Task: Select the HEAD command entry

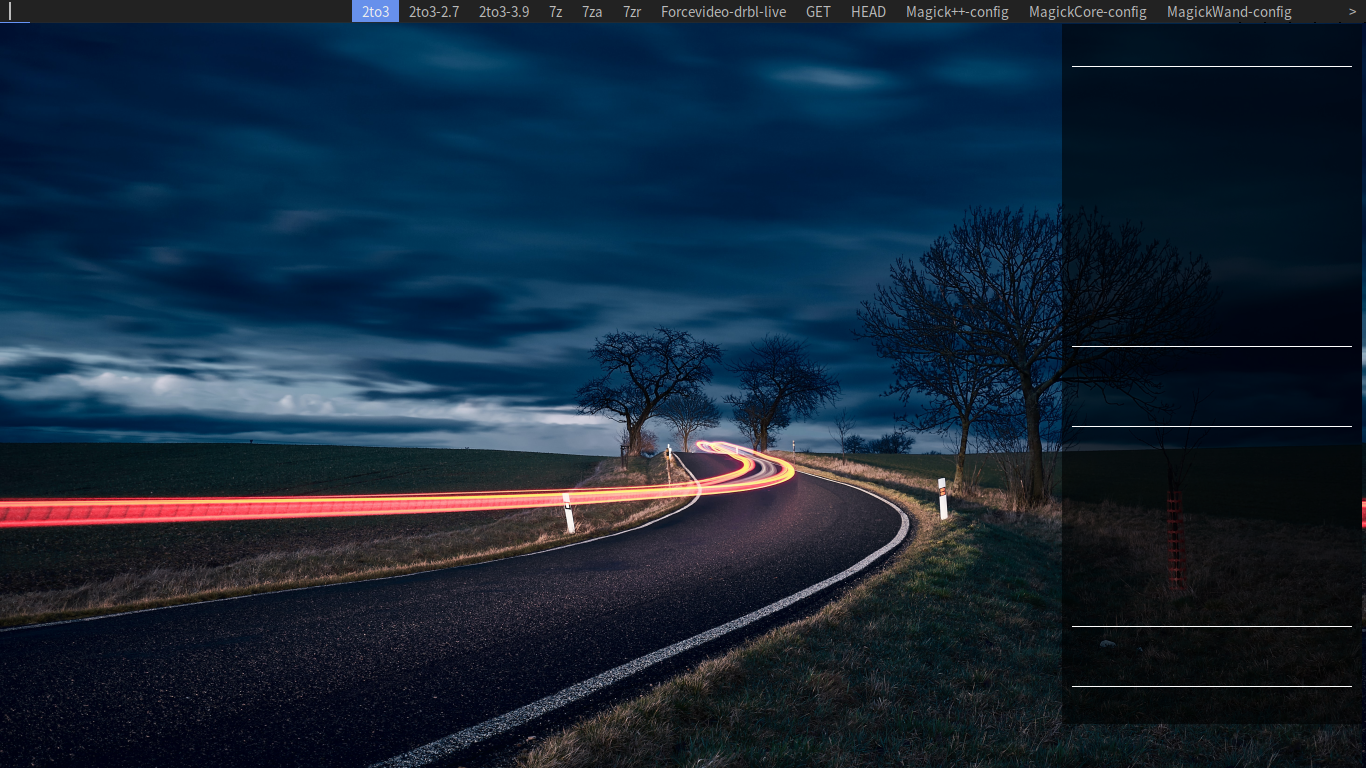Action: pos(868,12)
